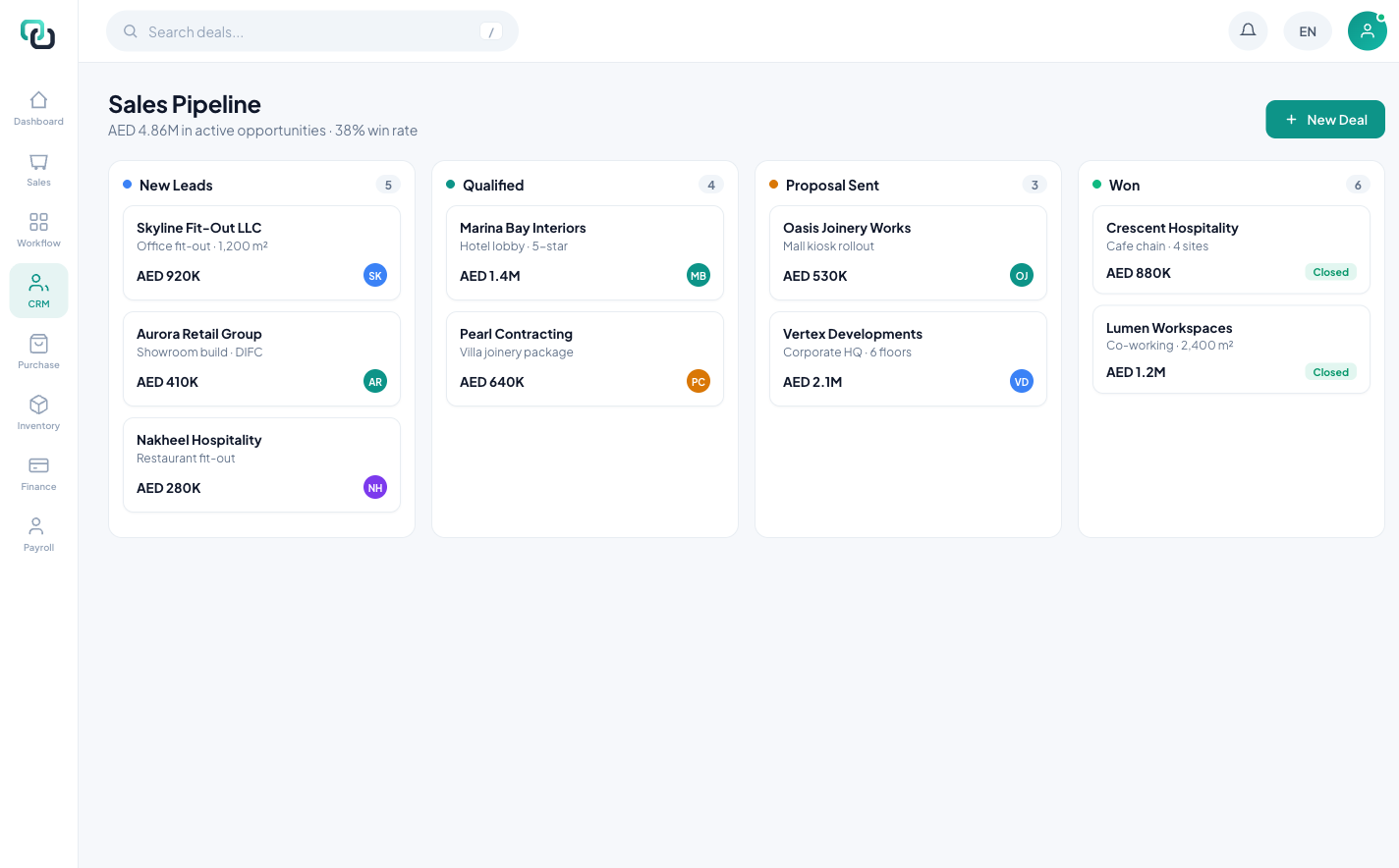Go to Payroll
Image resolution: width=1399 pixels, height=868 pixels.
pyautogui.click(x=38, y=534)
